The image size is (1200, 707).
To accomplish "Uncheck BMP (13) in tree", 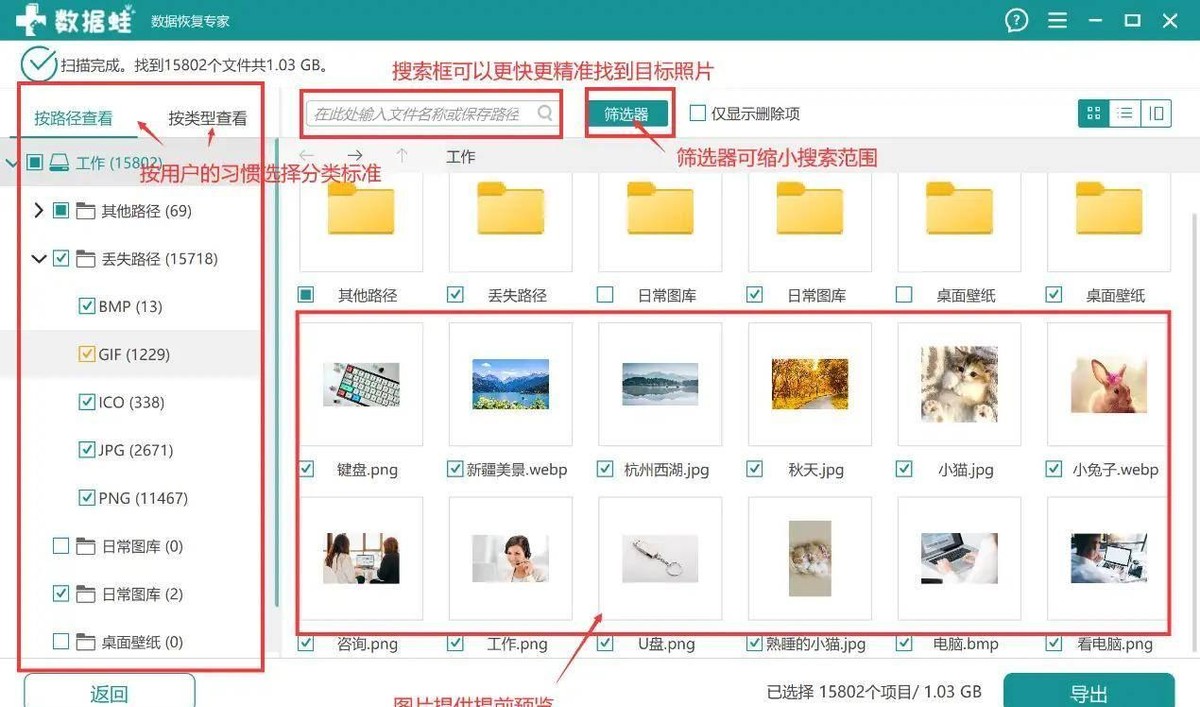I will (86, 307).
